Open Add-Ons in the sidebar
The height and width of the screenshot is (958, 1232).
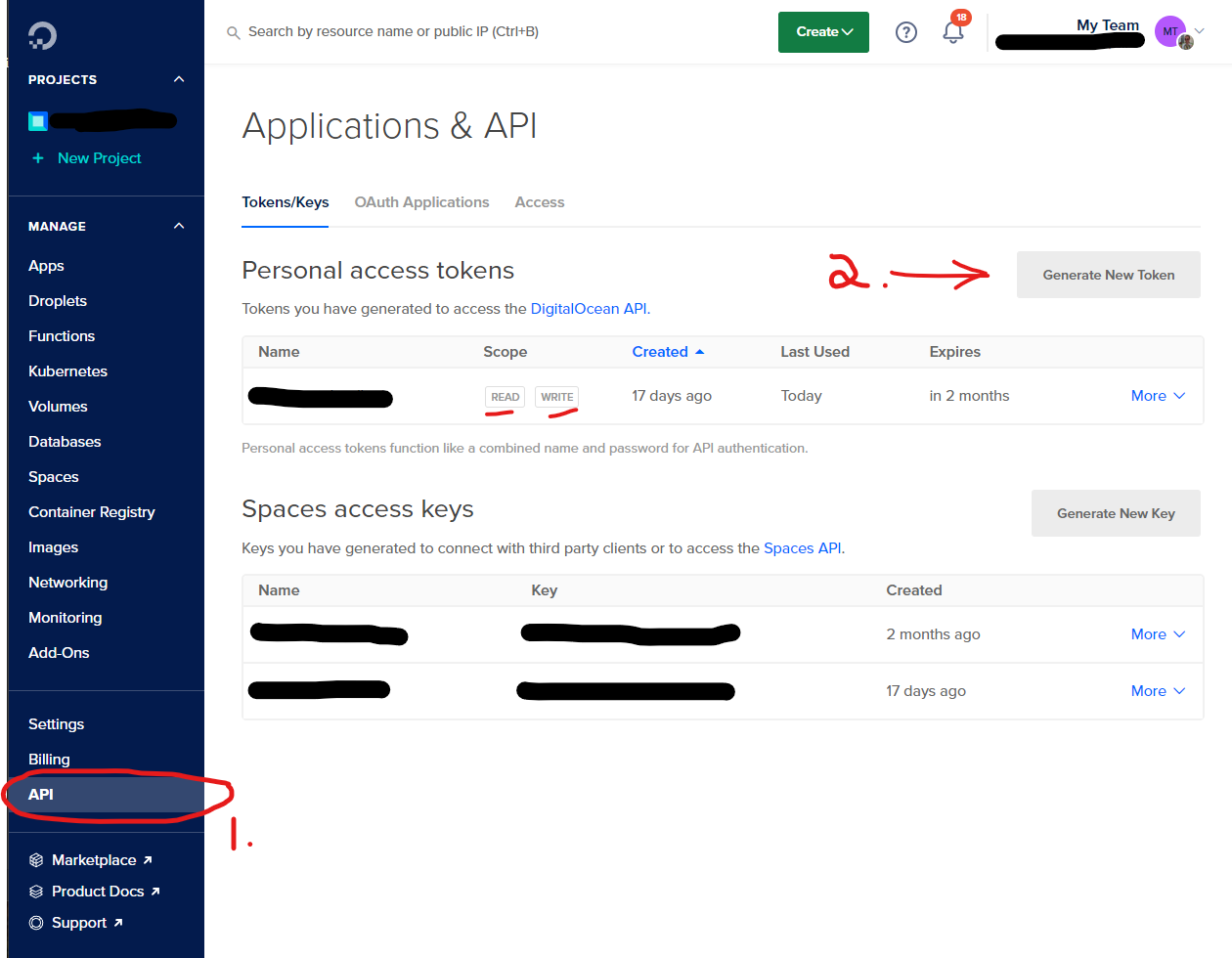click(x=59, y=653)
